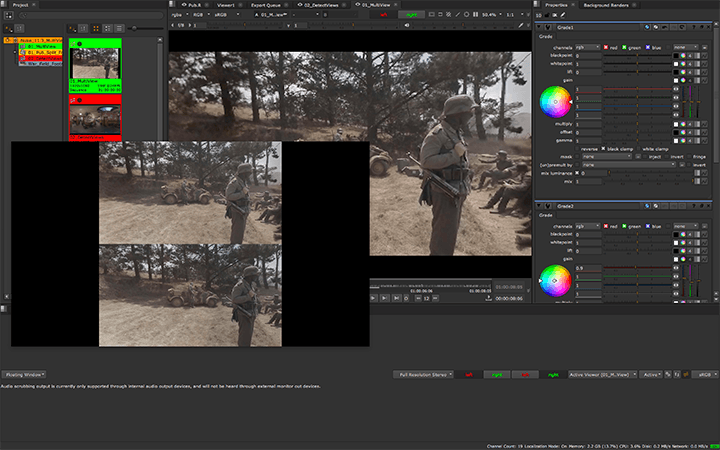Click the blue globe icon in Grade1 header
The width and height of the screenshot is (720, 450).
tap(647, 28)
